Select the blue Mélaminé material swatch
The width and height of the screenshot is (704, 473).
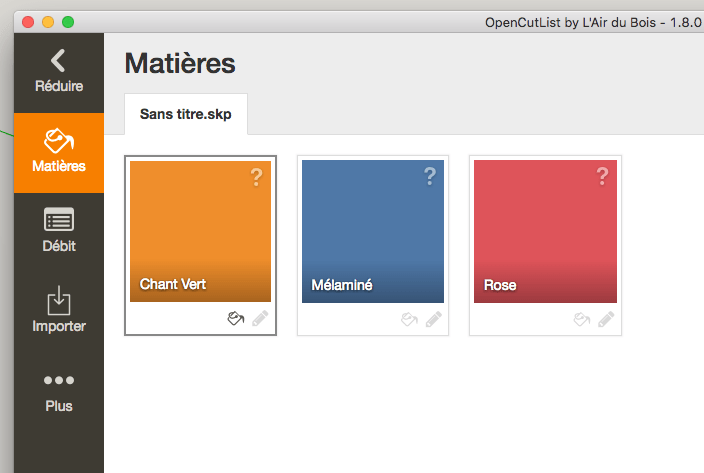point(373,232)
